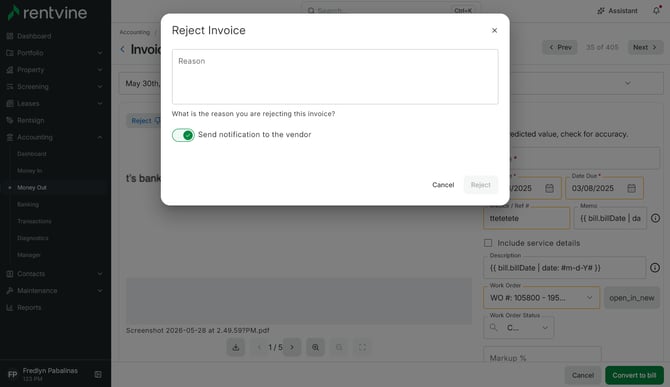Open the Work Order dropdown
The image size is (670, 387).
pyautogui.click(x=541, y=298)
